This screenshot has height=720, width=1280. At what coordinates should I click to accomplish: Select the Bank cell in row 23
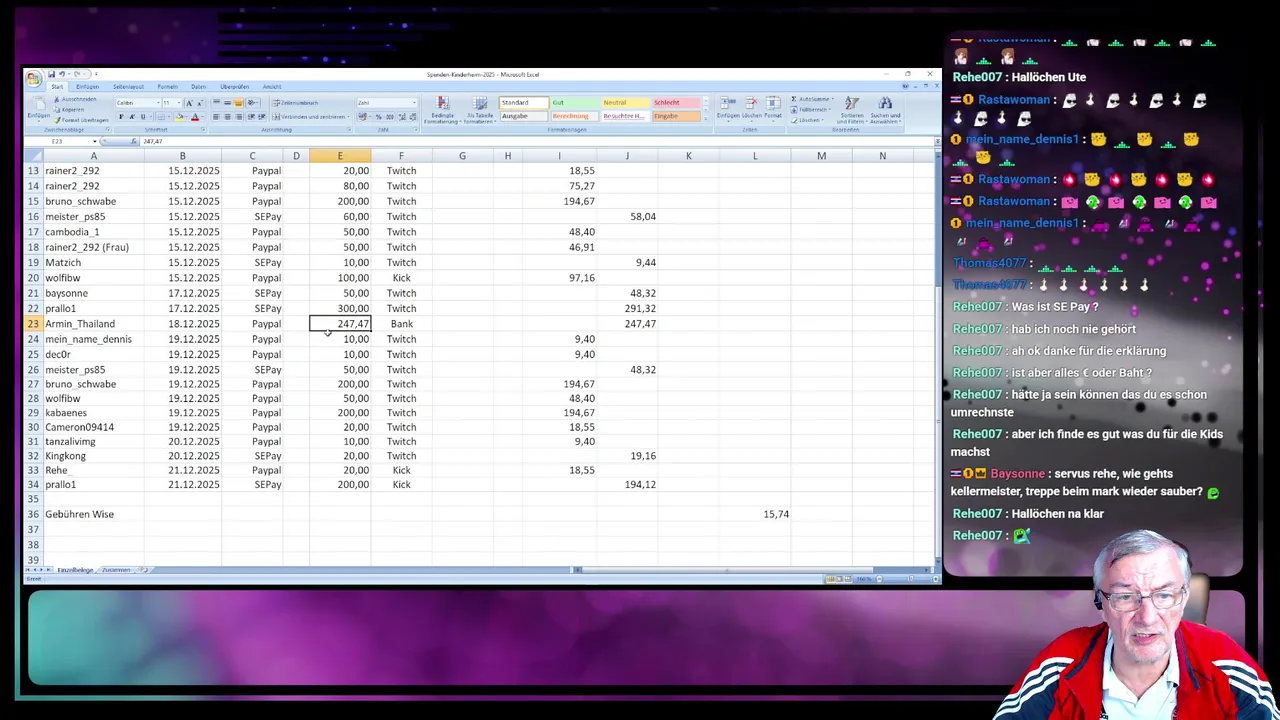coord(401,324)
